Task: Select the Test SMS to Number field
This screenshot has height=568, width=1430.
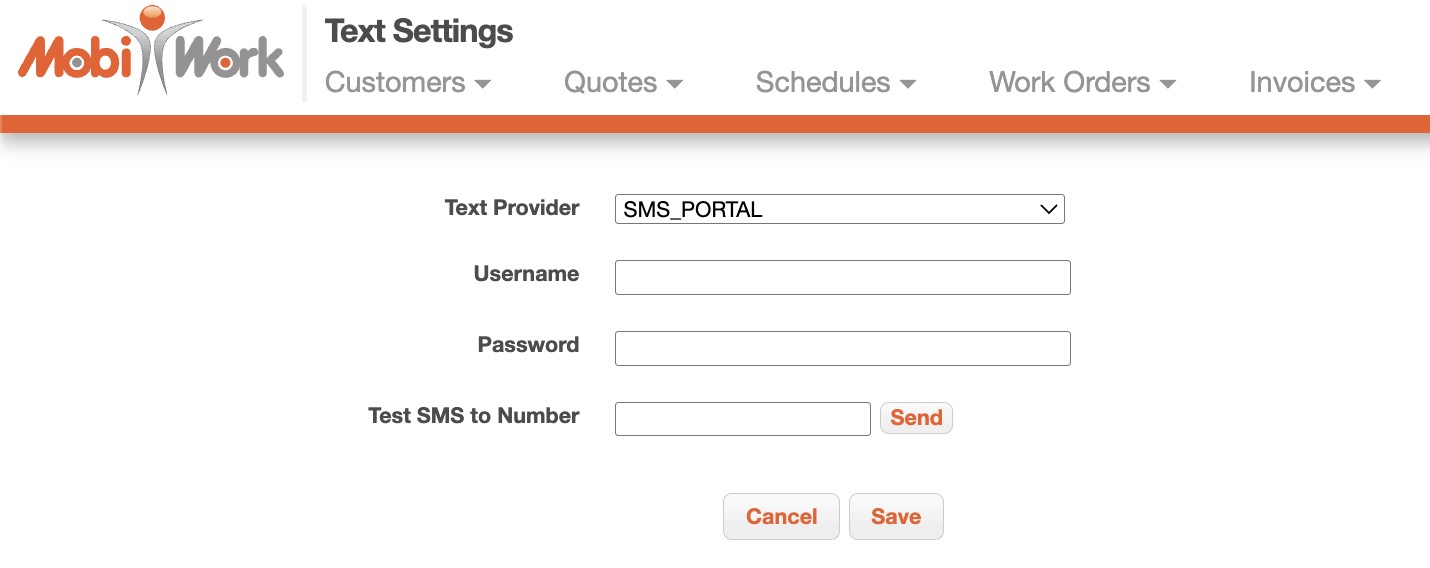Action: click(x=742, y=418)
